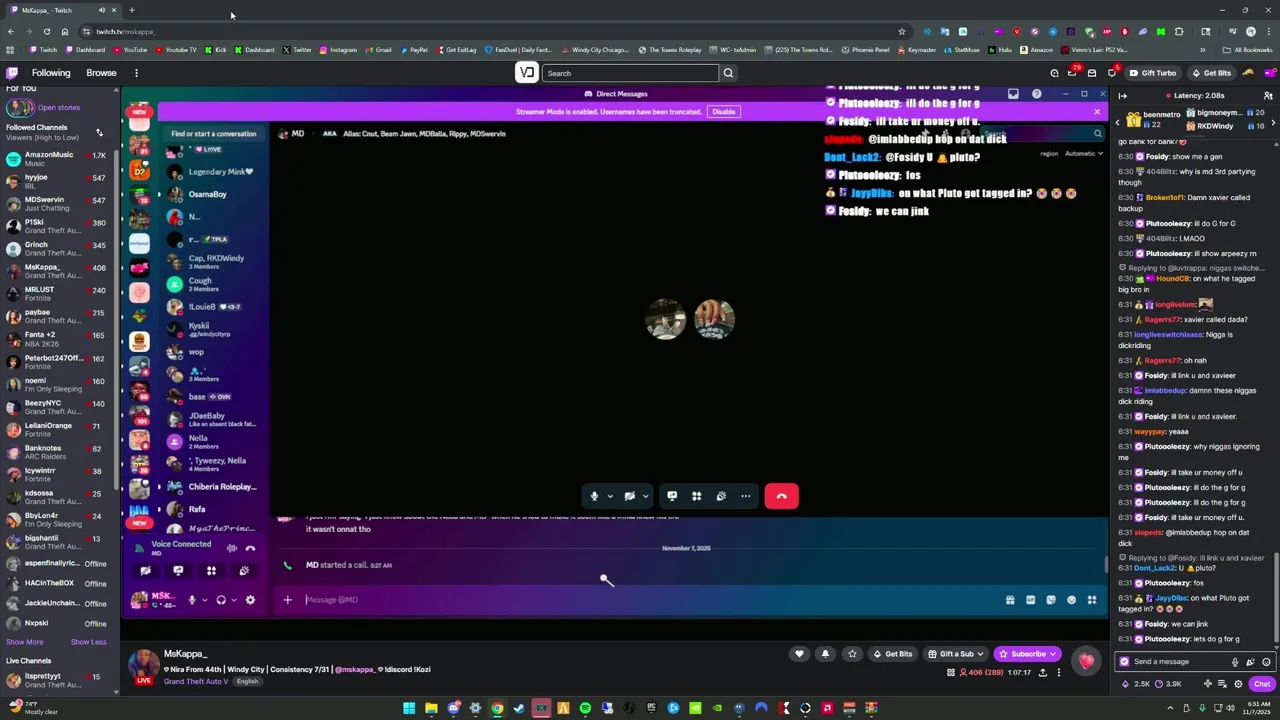Click Get Bits button in top nav
1280x720 pixels.
pyautogui.click(x=1212, y=73)
